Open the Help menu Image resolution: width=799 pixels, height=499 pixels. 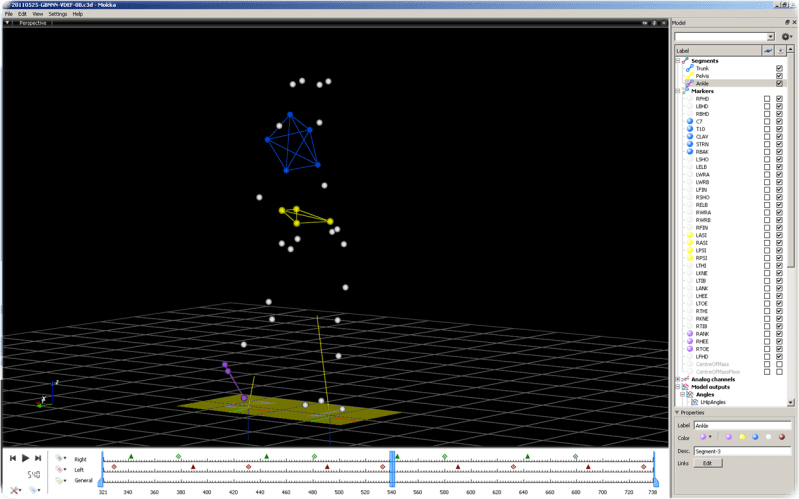77,14
